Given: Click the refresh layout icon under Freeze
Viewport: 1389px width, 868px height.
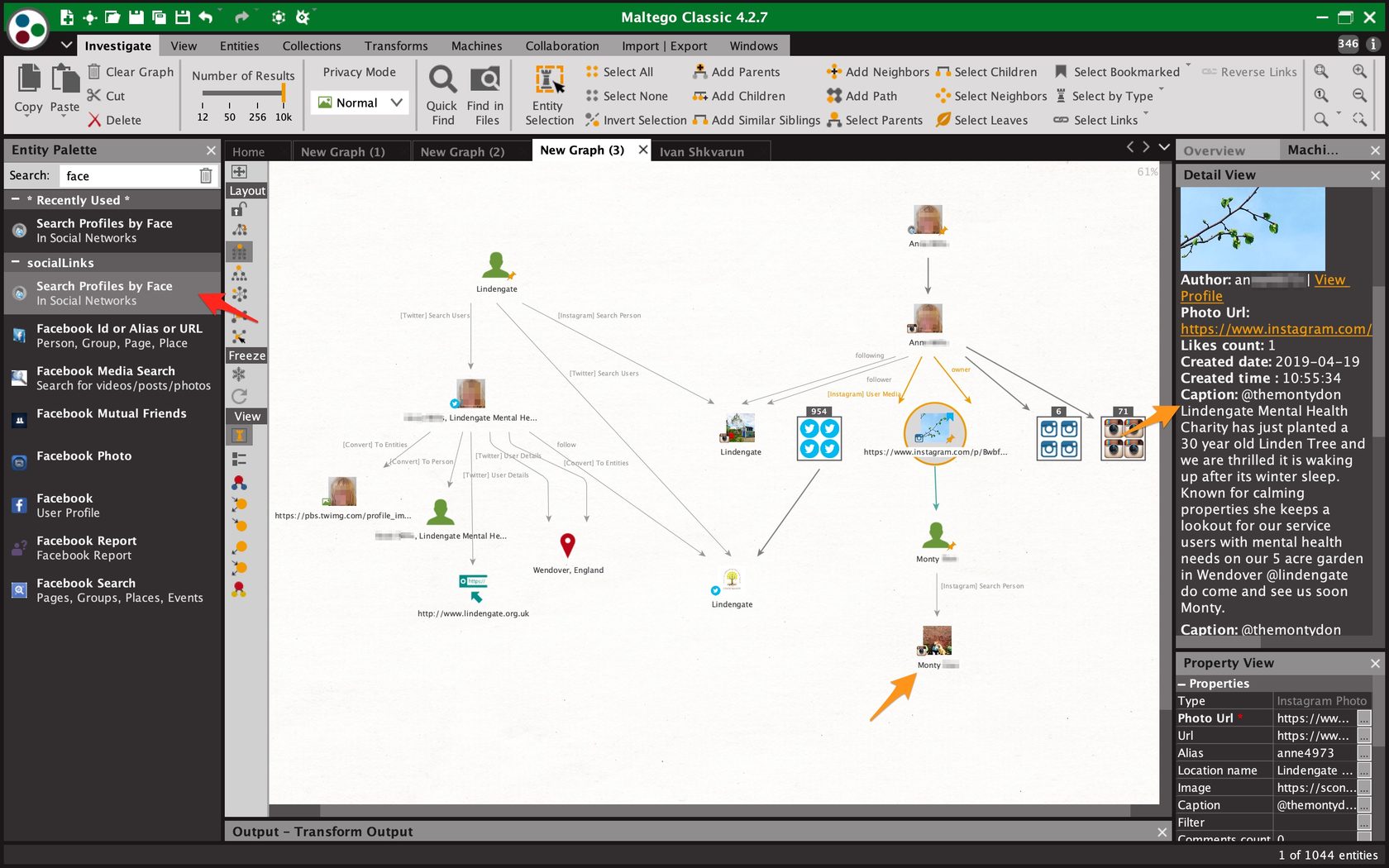Looking at the screenshot, I should (239, 397).
